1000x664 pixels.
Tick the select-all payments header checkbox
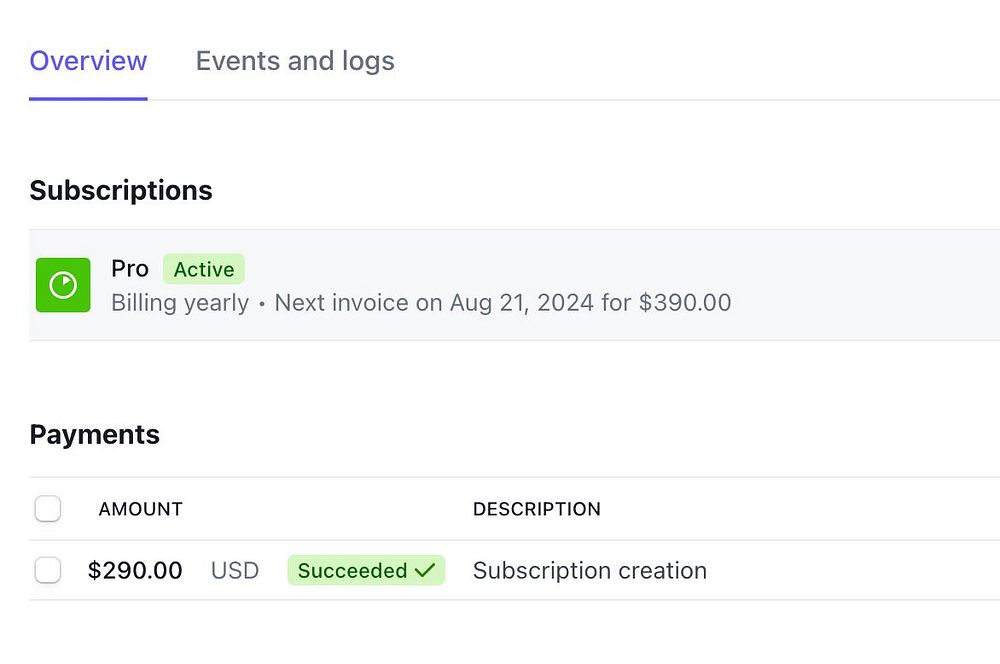[x=48, y=509]
